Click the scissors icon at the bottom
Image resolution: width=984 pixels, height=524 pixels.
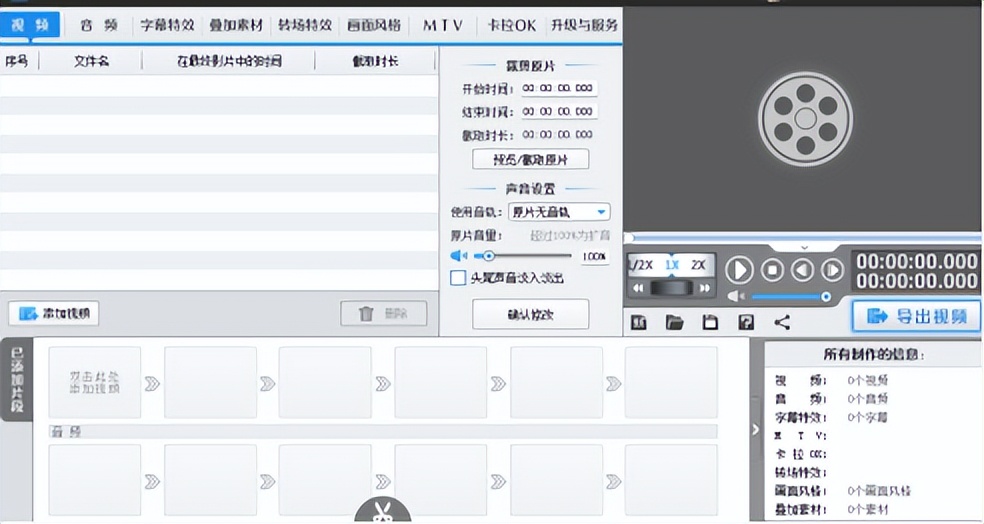coord(383,511)
